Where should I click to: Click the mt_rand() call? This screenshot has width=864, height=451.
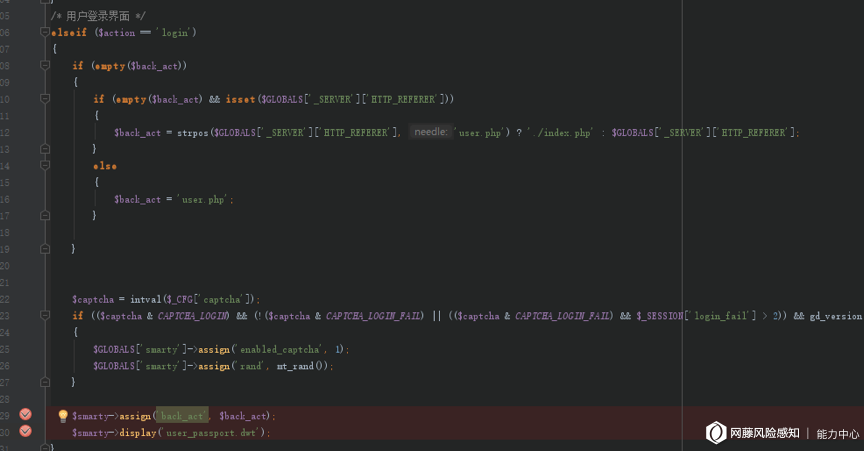(x=302, y=366)
